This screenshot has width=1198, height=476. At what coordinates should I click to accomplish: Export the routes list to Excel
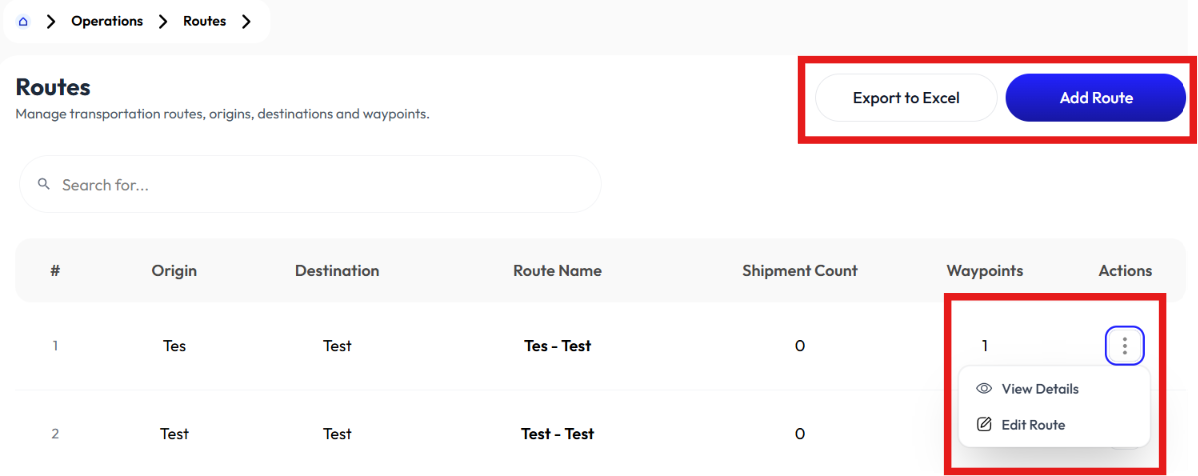(906, 98)
